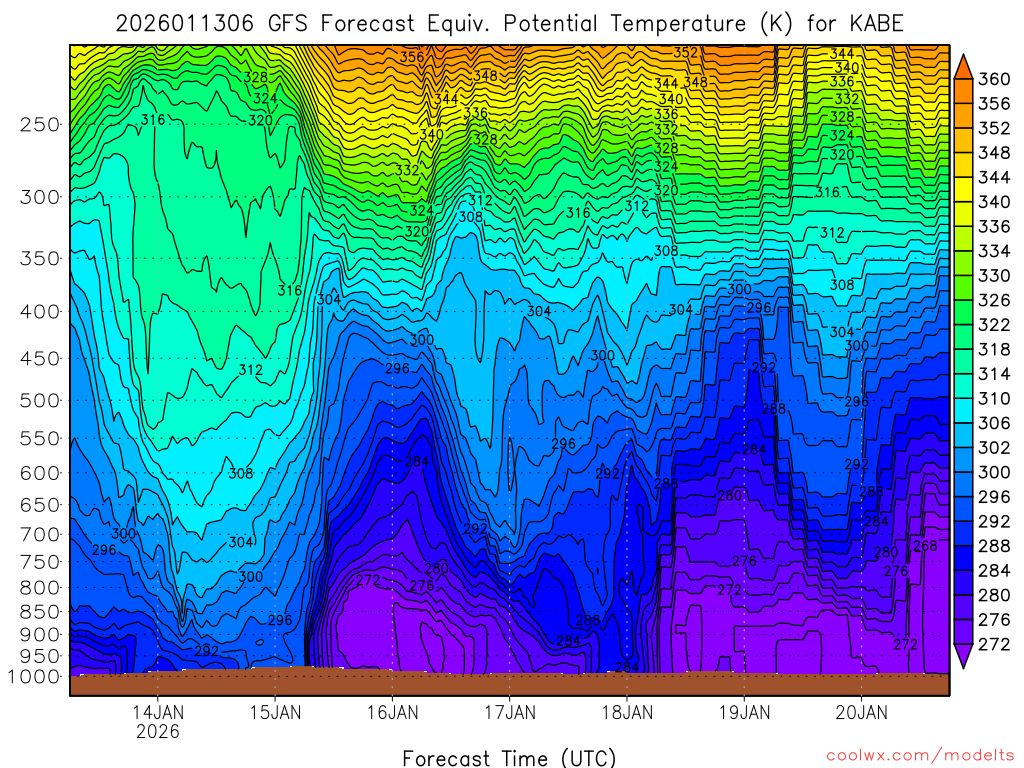Click the 310 value on the color legend

[x=994, y=398]
